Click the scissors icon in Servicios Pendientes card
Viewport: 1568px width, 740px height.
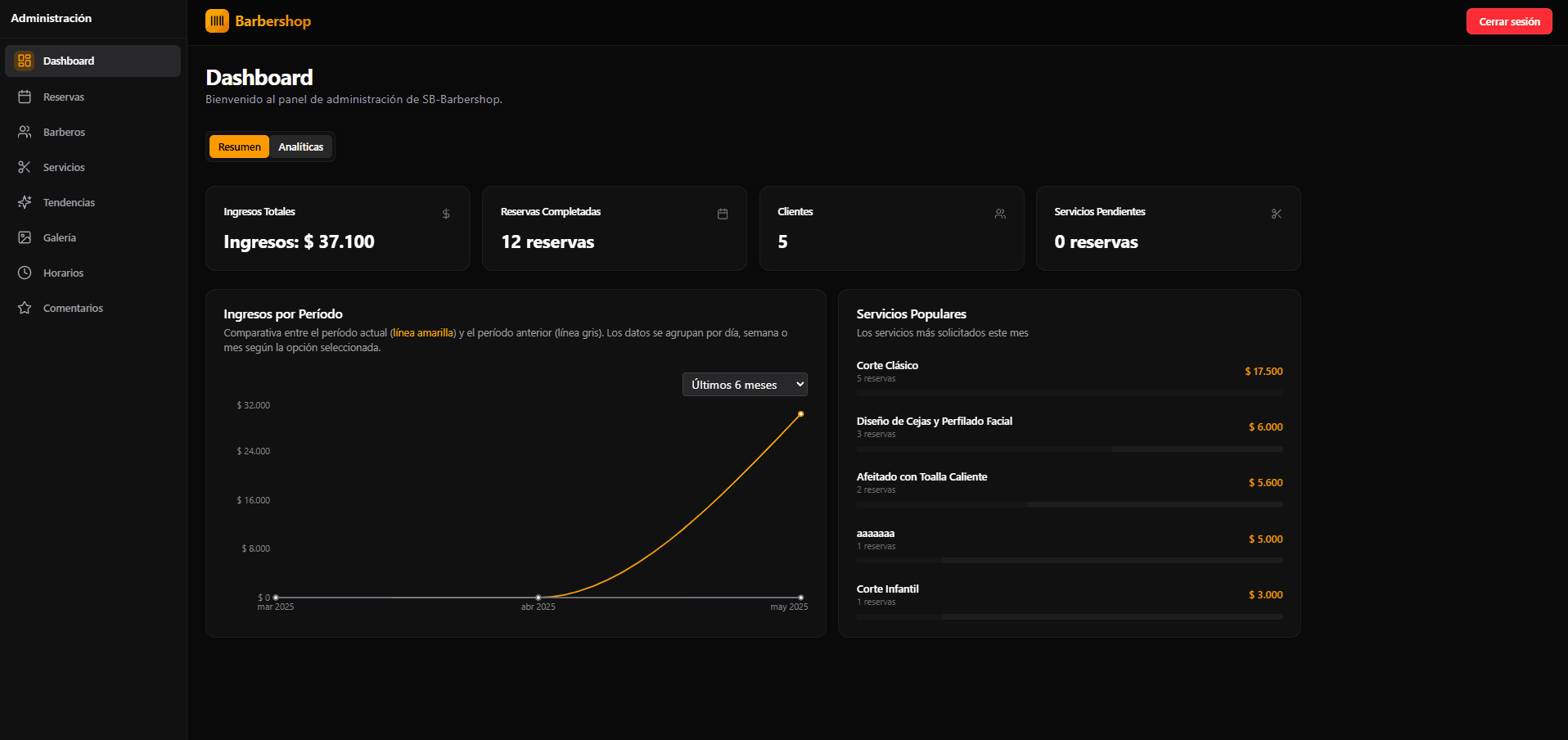1277,214
